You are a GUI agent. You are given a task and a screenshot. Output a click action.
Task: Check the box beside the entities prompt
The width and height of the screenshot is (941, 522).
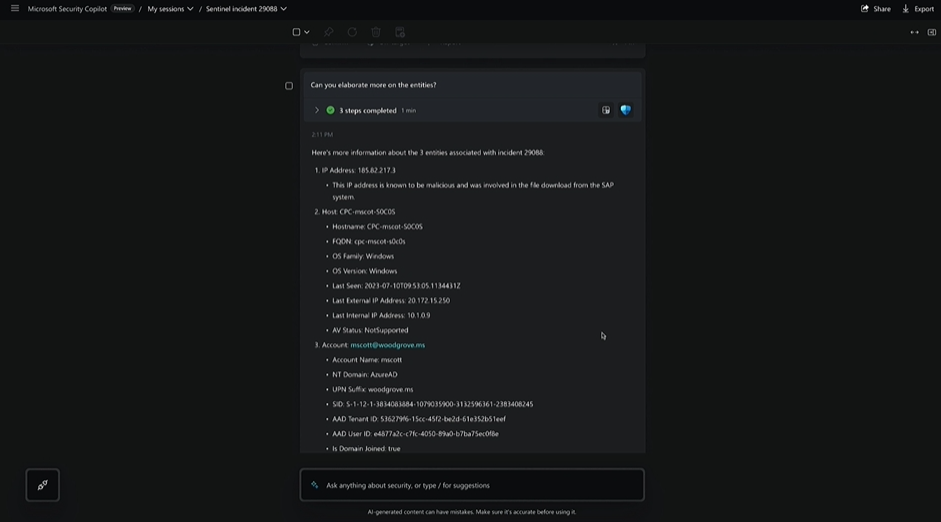point(289,86)
